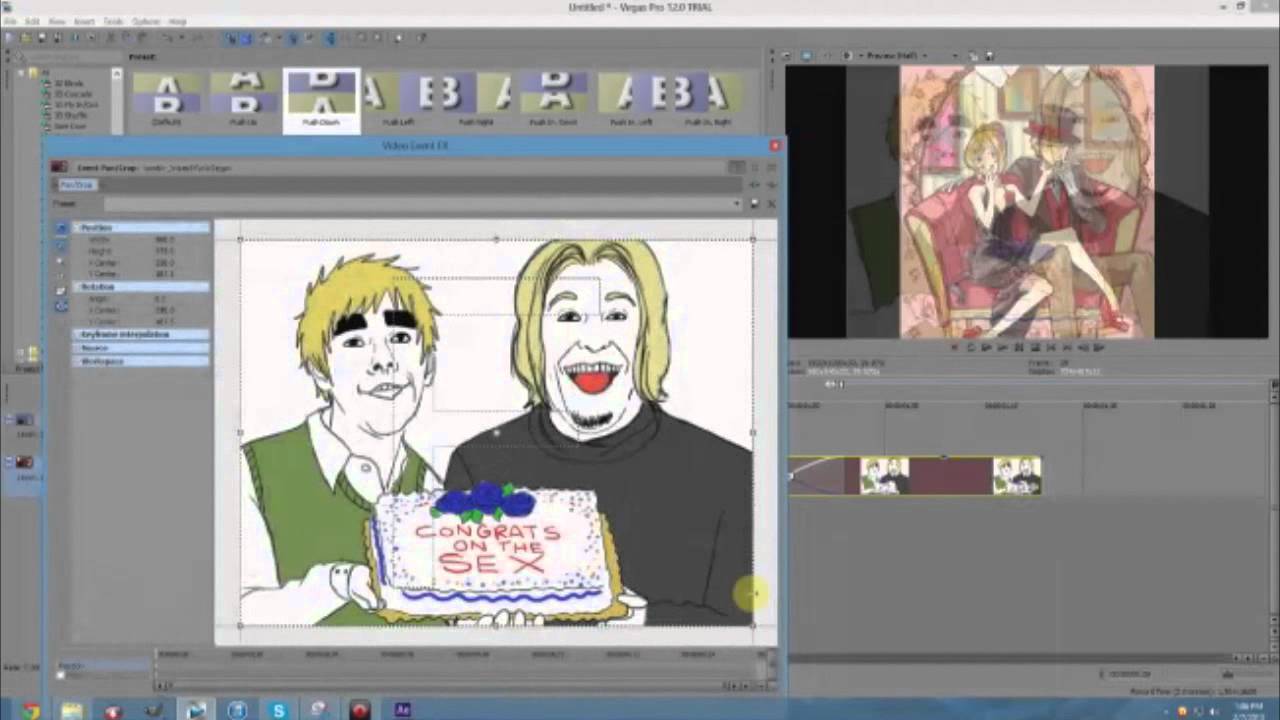Open Skype from the taskbar
This screenshot has height=720, width=1280.
coord(278,710)
